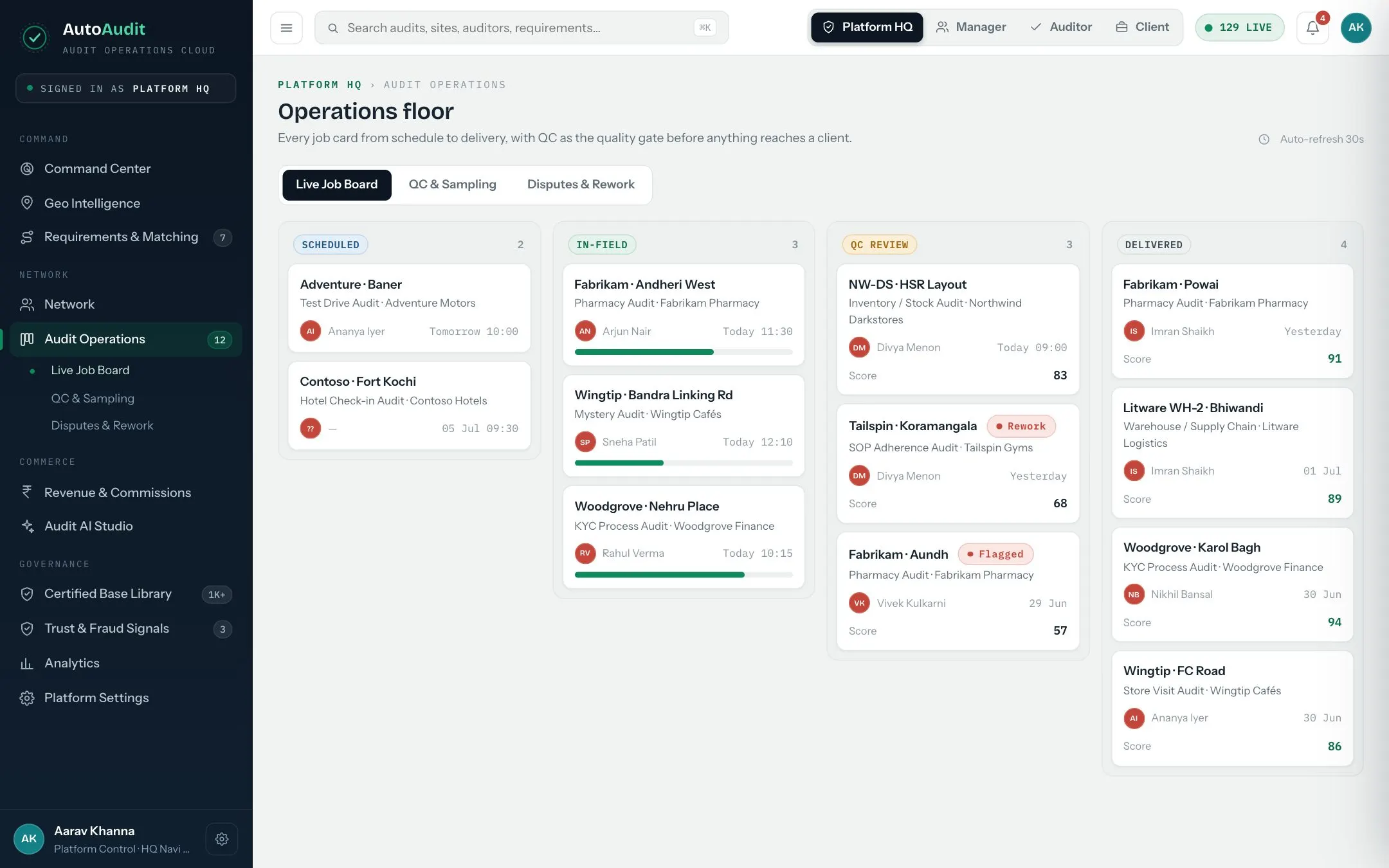Select QC & Sampling sidebar sub-item
The height and width of the screenshot is (868, 1389).
[x=93, y=399]
